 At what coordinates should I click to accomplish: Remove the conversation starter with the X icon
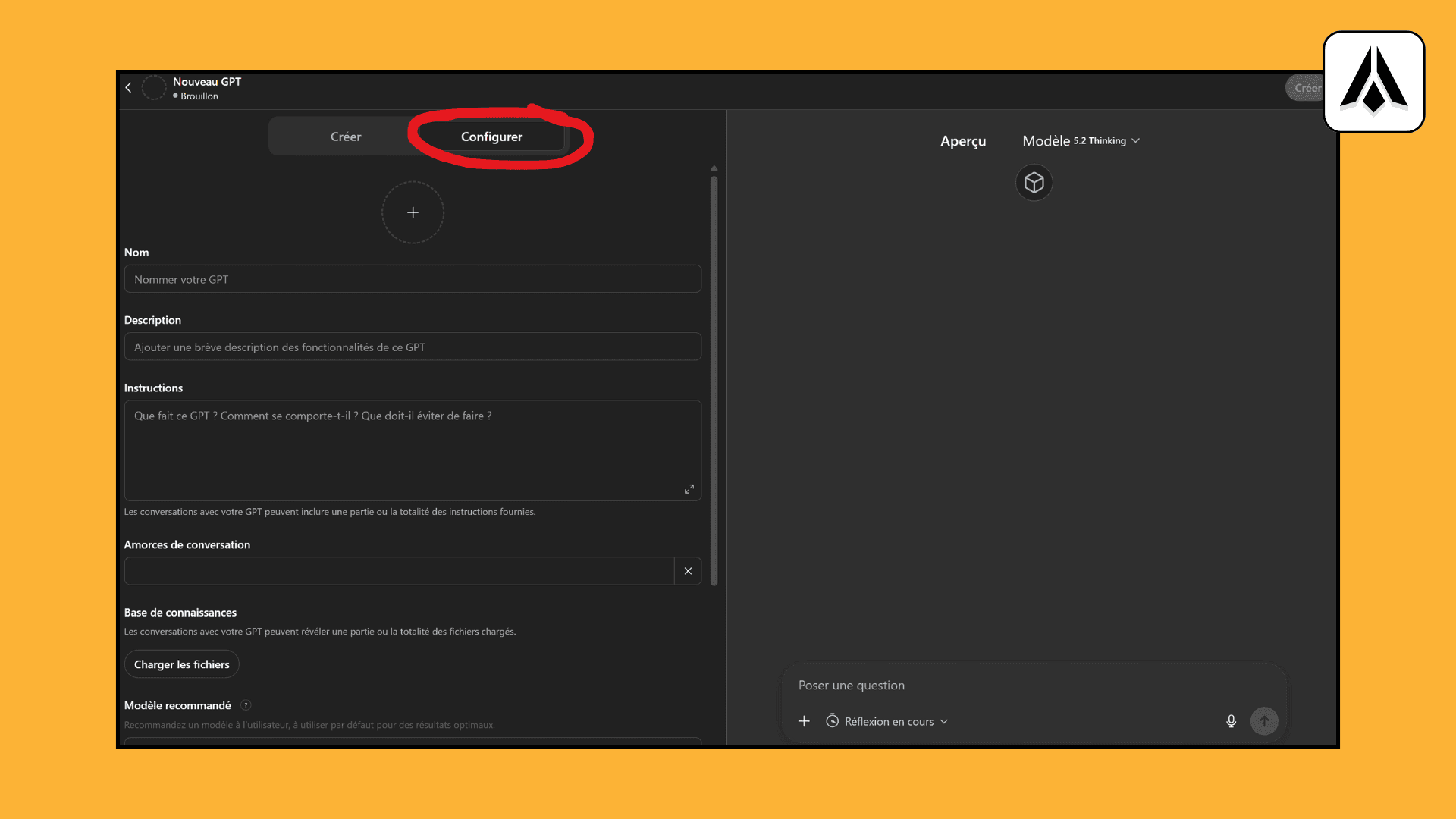tap(688, 571)
